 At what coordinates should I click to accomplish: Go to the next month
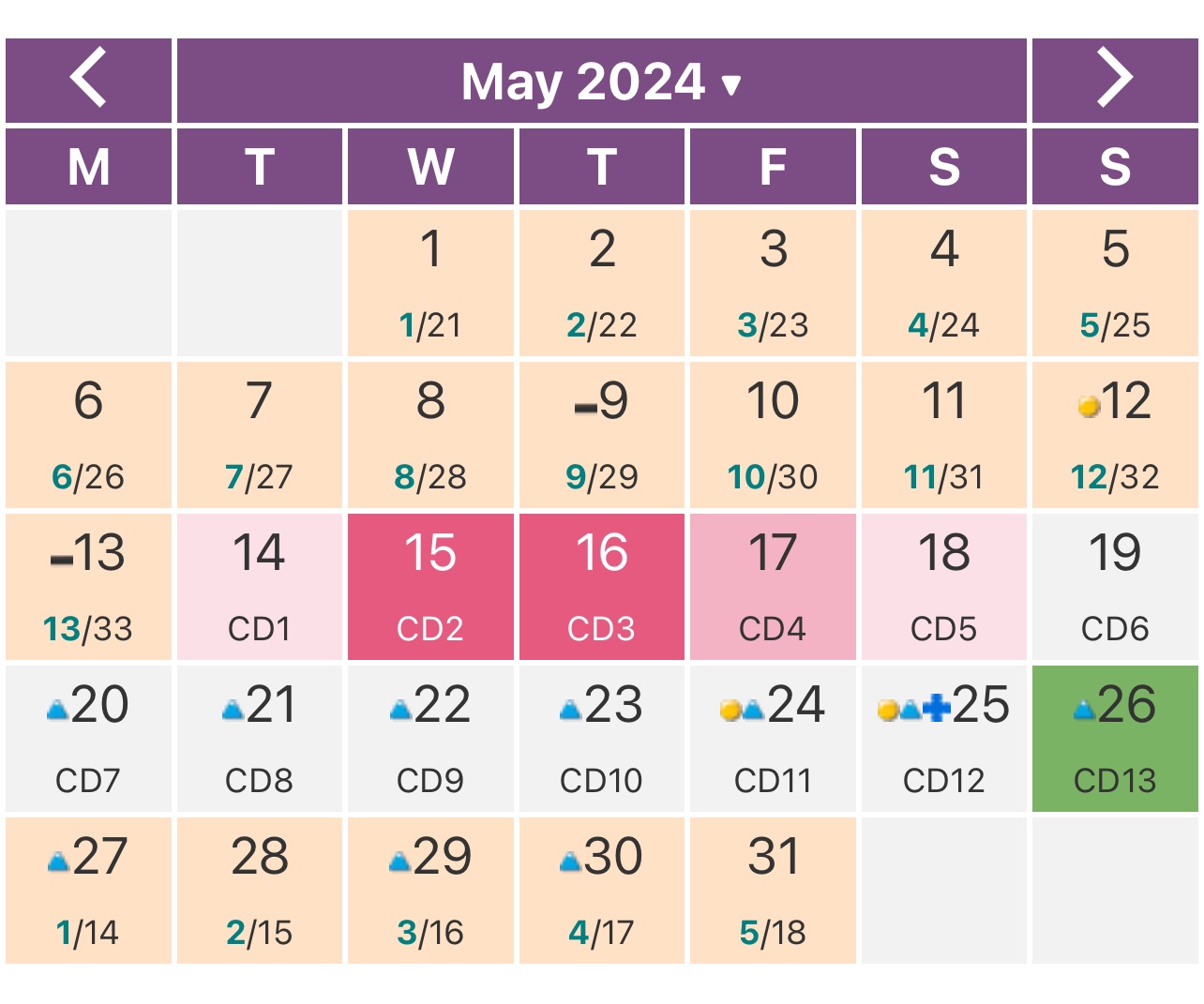[x=1114, y=80]
